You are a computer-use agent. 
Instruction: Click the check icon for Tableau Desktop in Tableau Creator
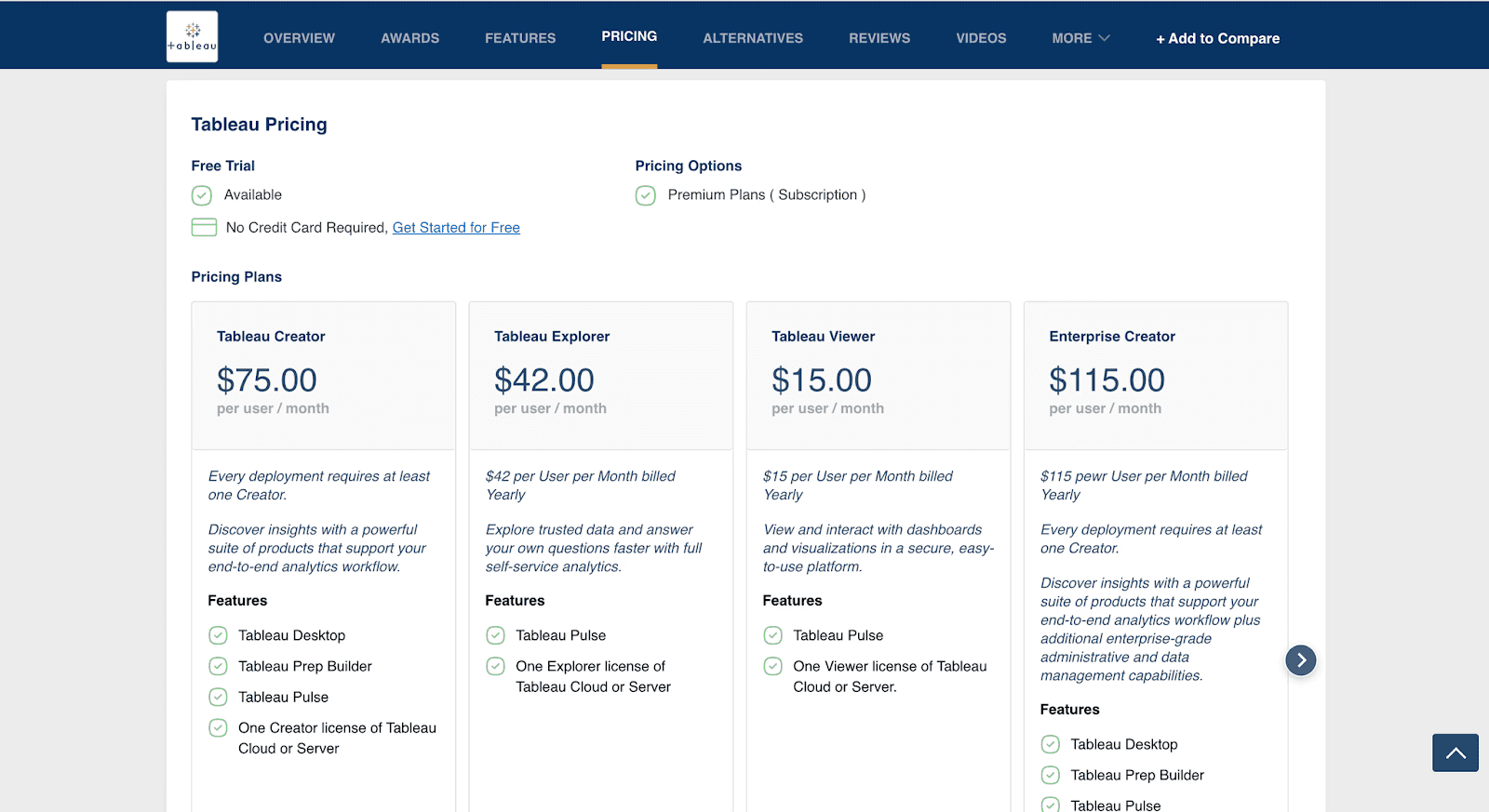[218, 635]
